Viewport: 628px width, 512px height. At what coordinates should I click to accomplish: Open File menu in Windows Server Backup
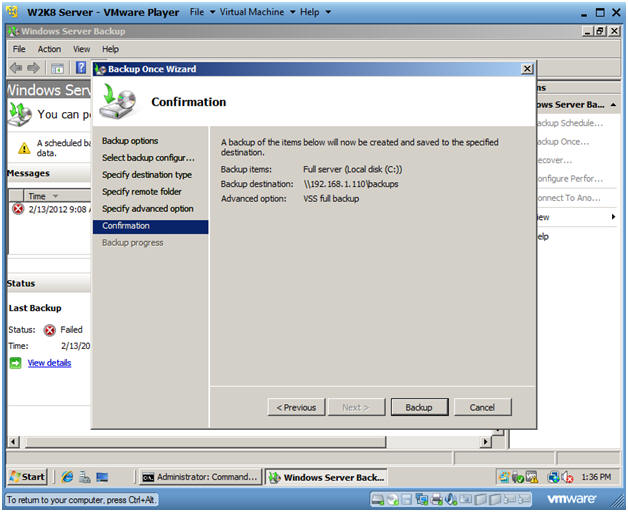click(19, 49)
